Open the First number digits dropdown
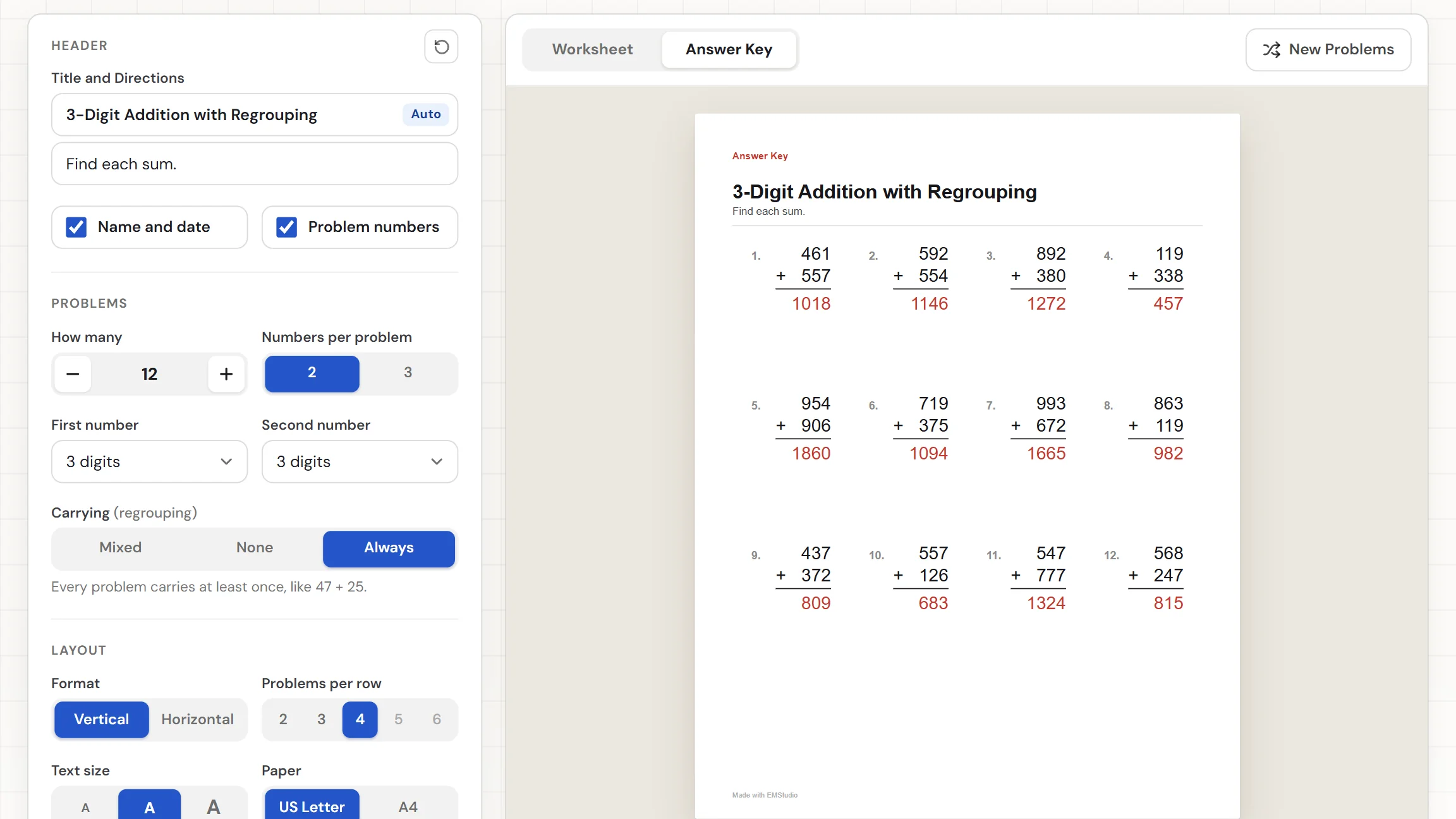1456x819 pixels. pos(149,461)
